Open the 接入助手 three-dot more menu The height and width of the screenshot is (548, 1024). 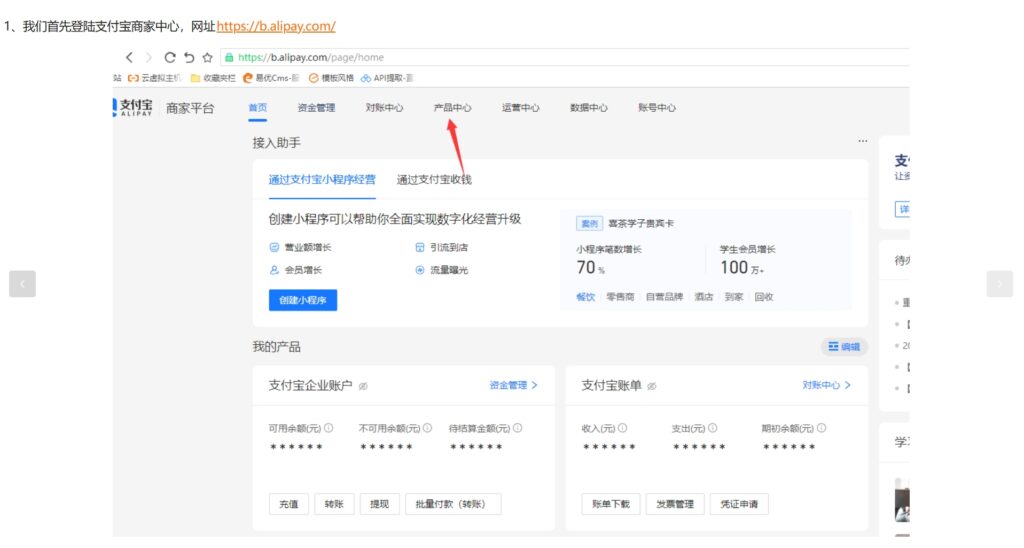pos(863,141)
